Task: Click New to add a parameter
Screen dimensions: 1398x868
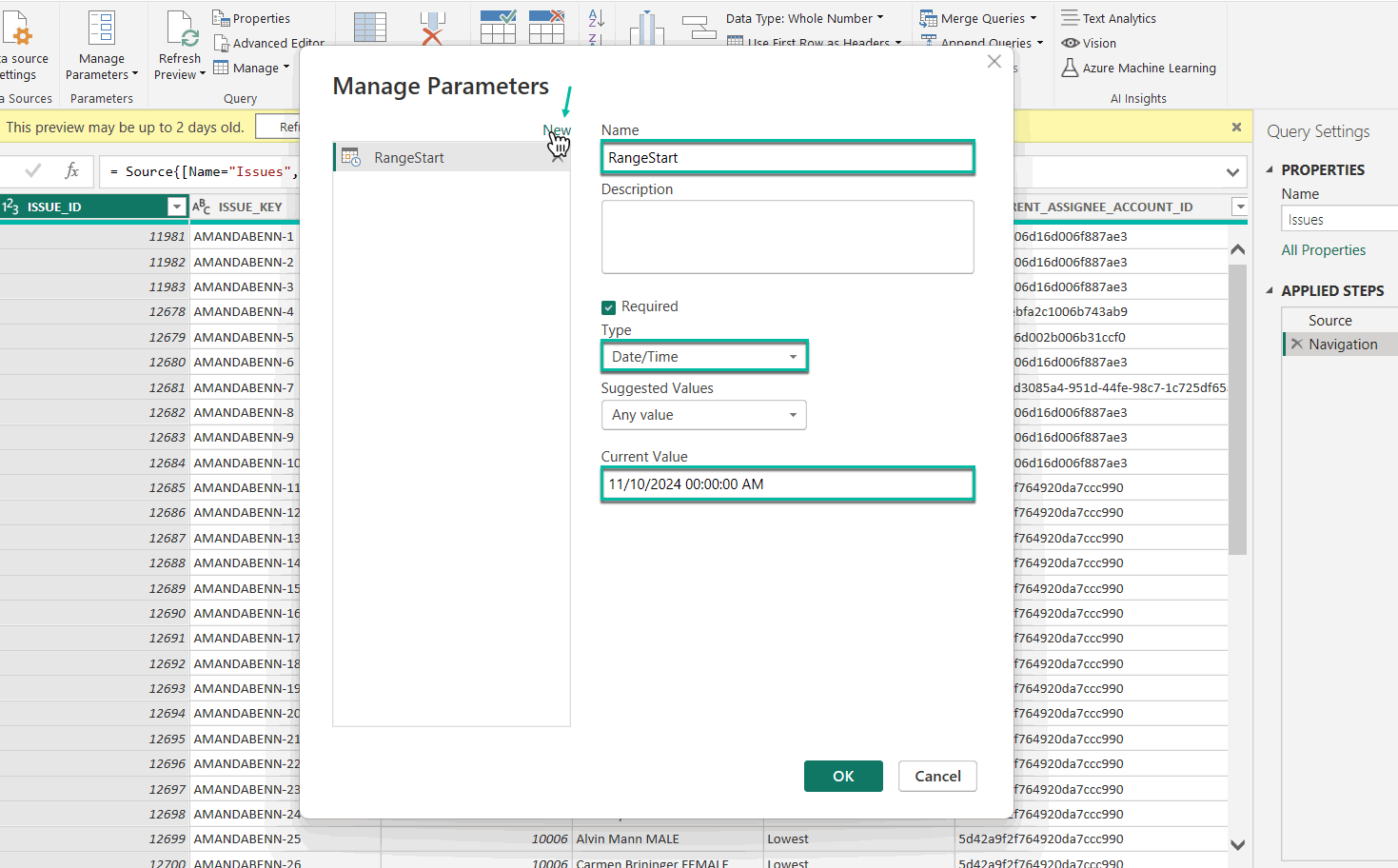Action: pos(557,130)
